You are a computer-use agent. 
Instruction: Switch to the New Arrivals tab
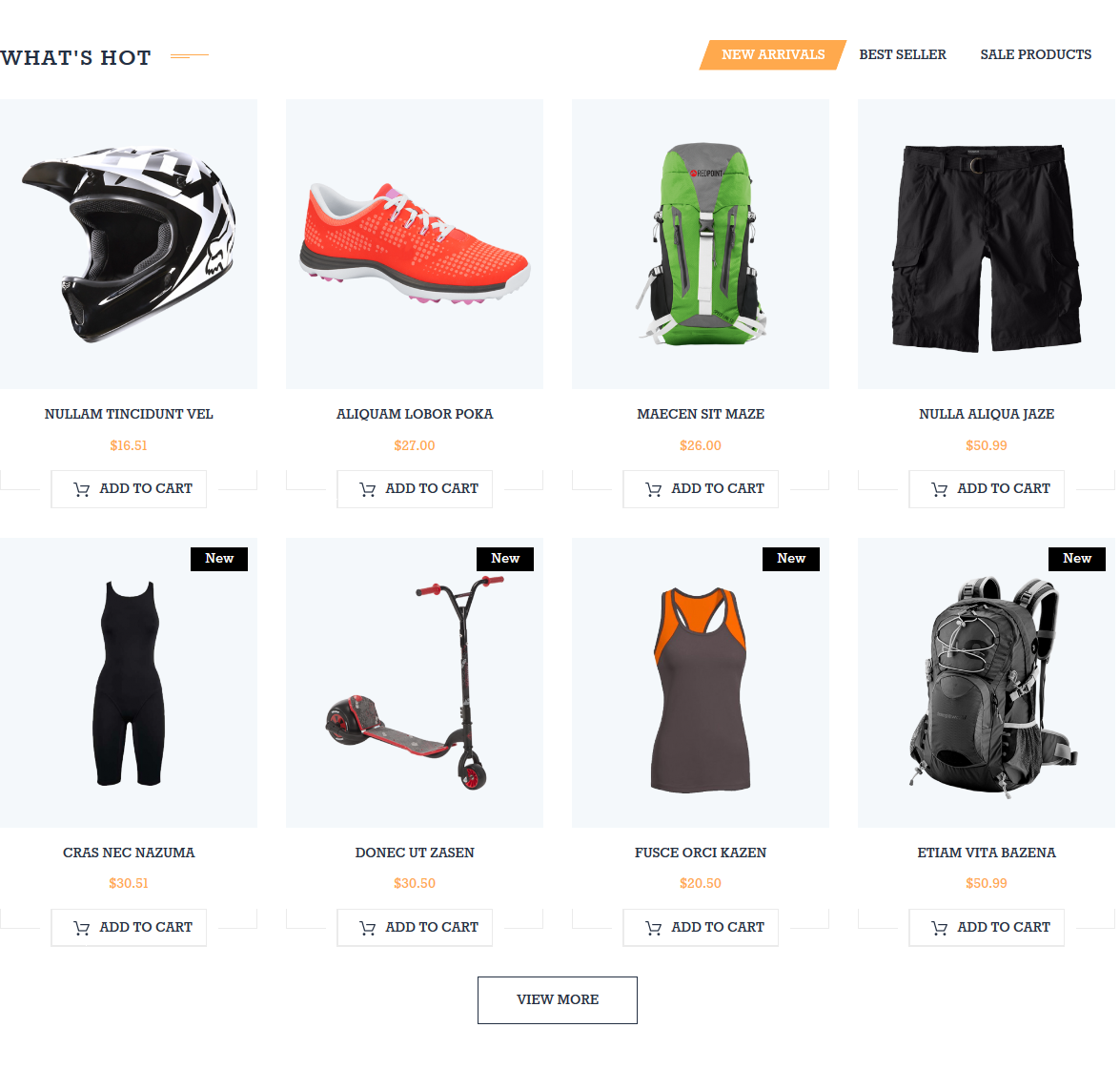coord(773,55)
